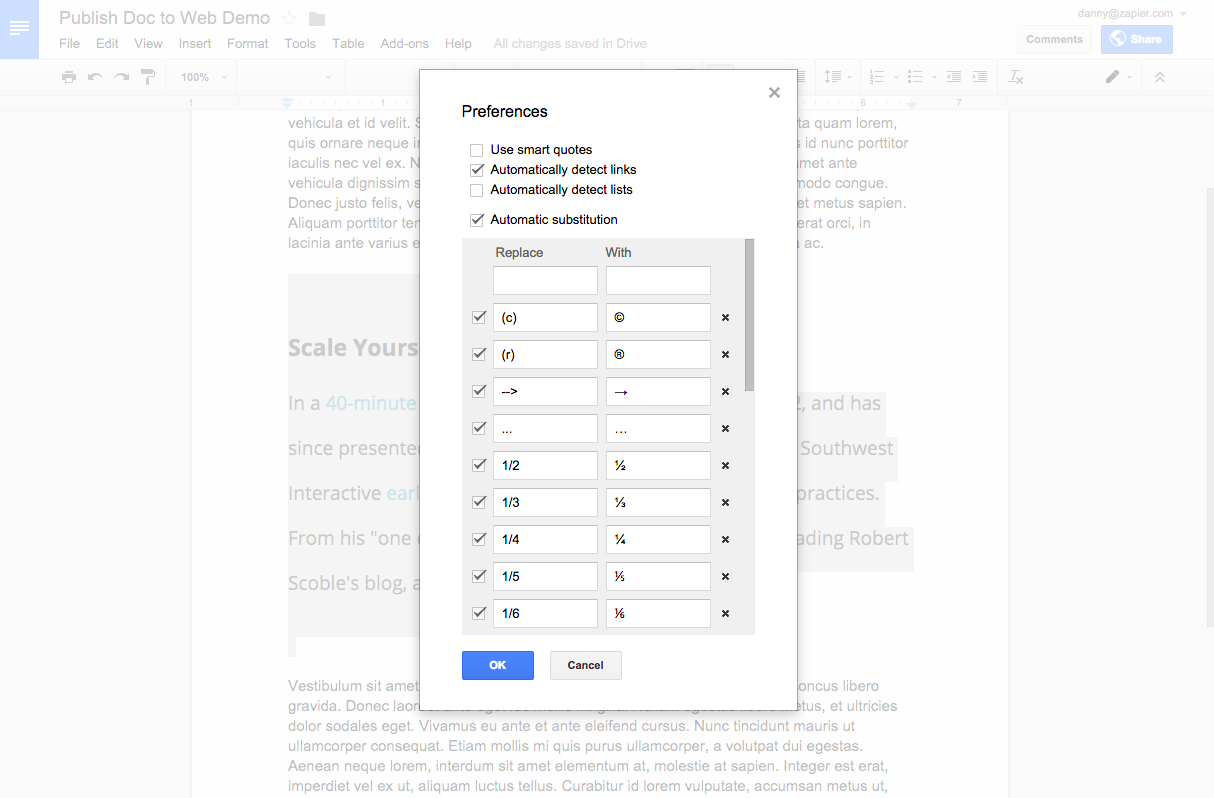Delete the (c) substitution row
Image resolution: width=1214 pixels, height=798 pixels.
tap(726, 318)
